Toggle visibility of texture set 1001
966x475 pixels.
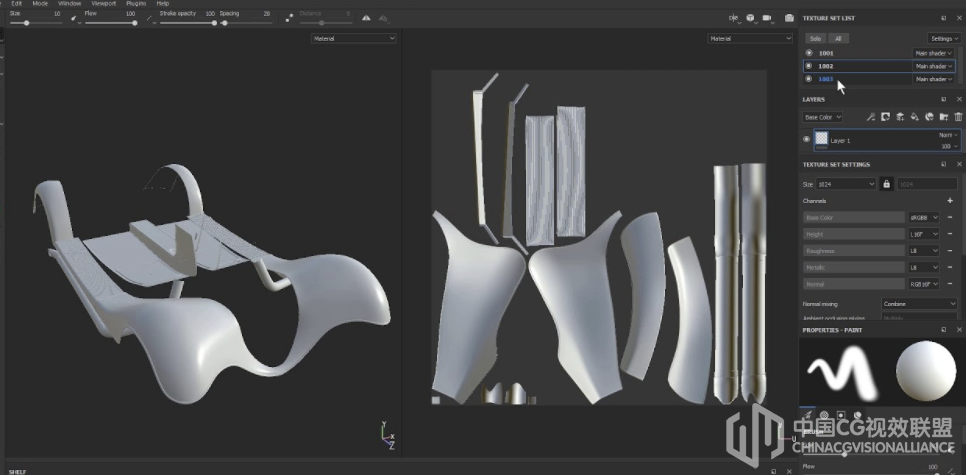pos(809,53)
